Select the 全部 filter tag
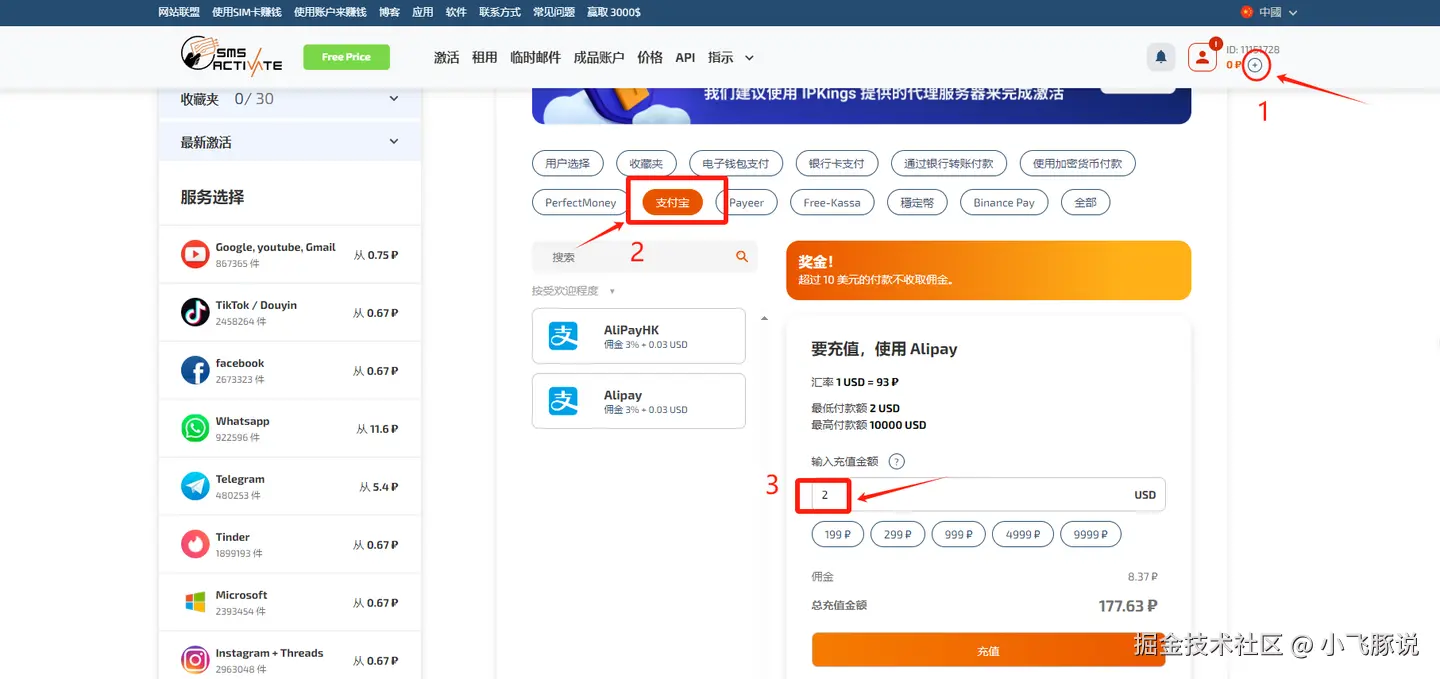Image resolution: width=1440 pixels, height=679 pixels. click(1085, 202)
